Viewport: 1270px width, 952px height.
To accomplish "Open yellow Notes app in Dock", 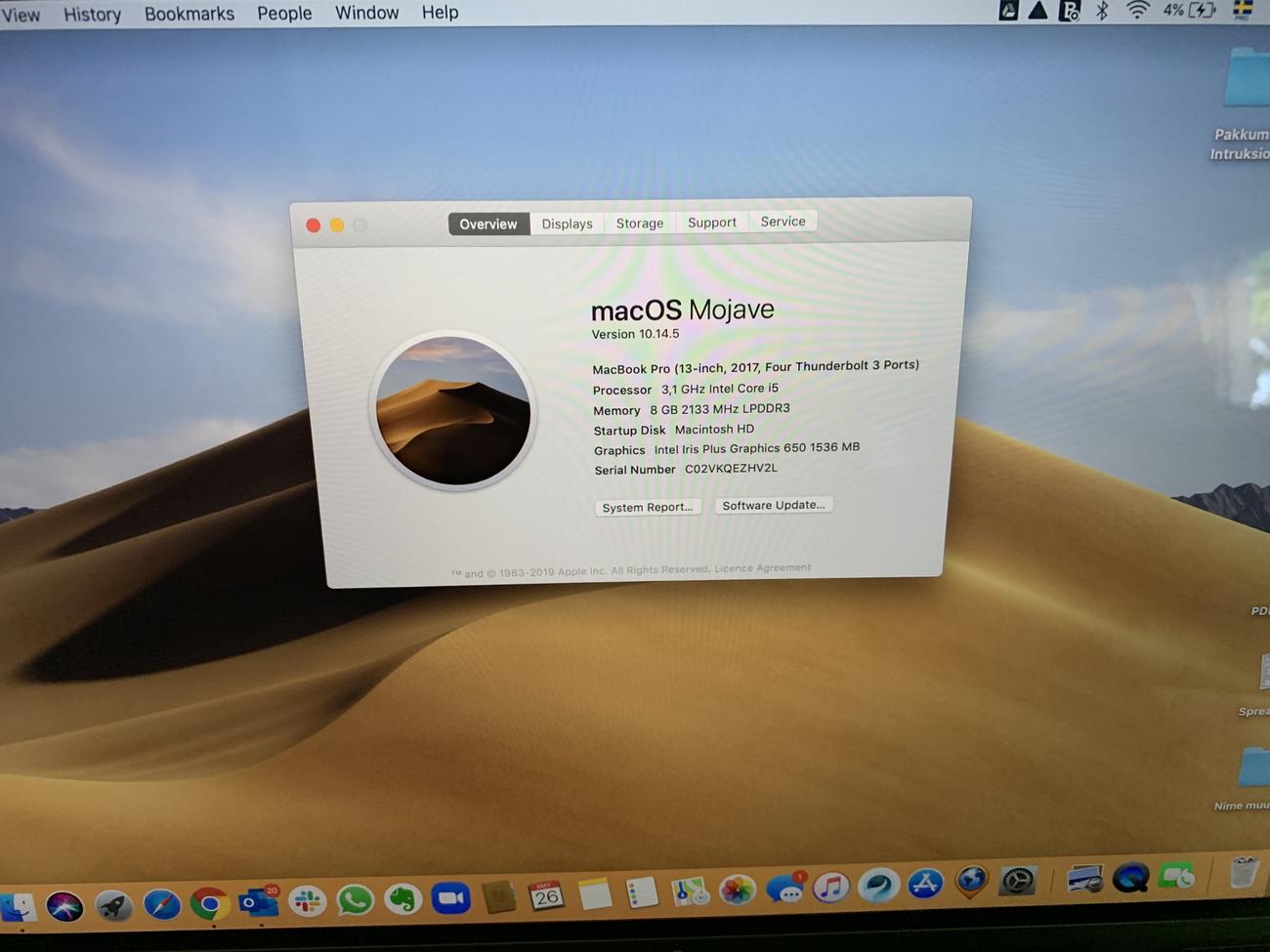I will (594, 893).
